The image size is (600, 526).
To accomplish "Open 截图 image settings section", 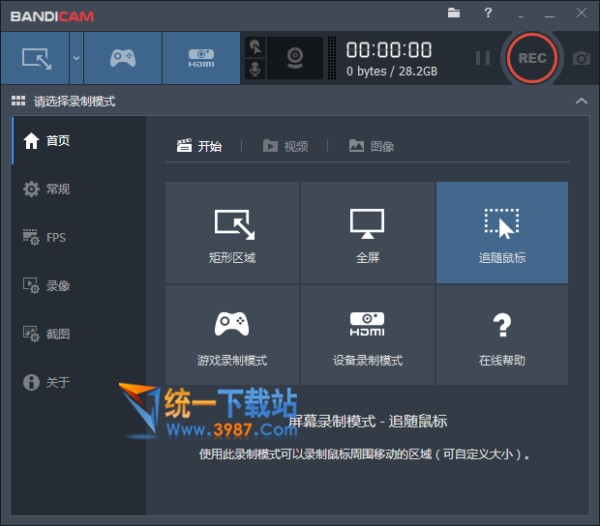I will pyautogui.click(x=78, y=334).
